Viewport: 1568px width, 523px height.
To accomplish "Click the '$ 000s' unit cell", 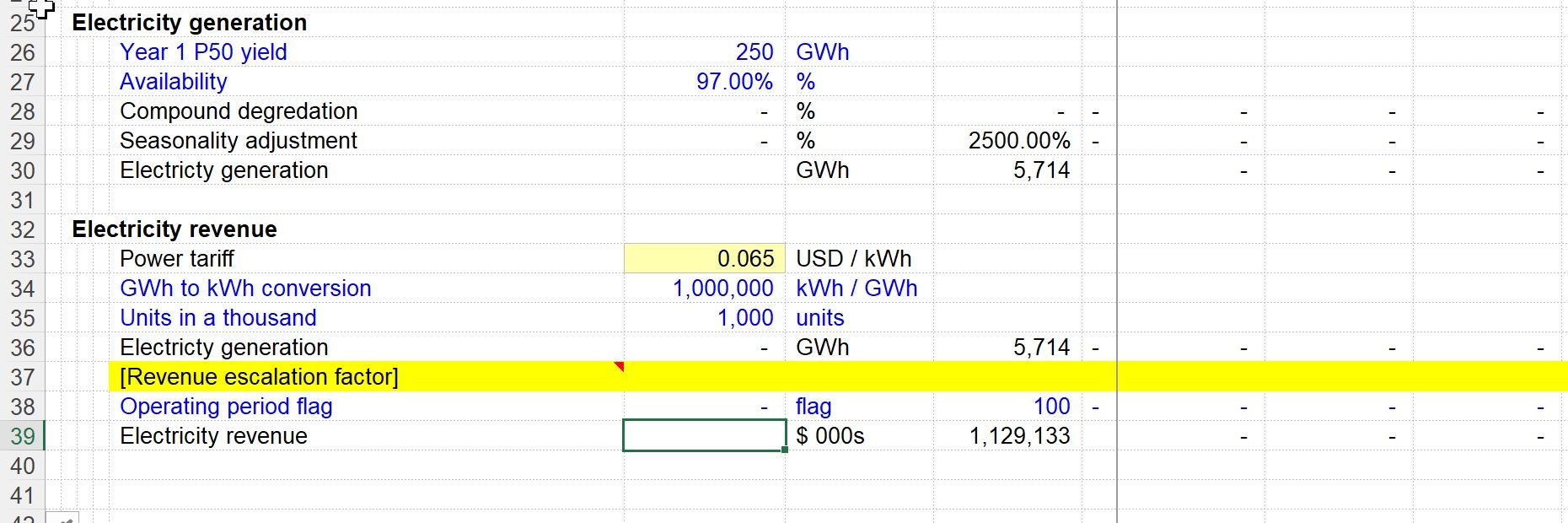I will 830,436.
